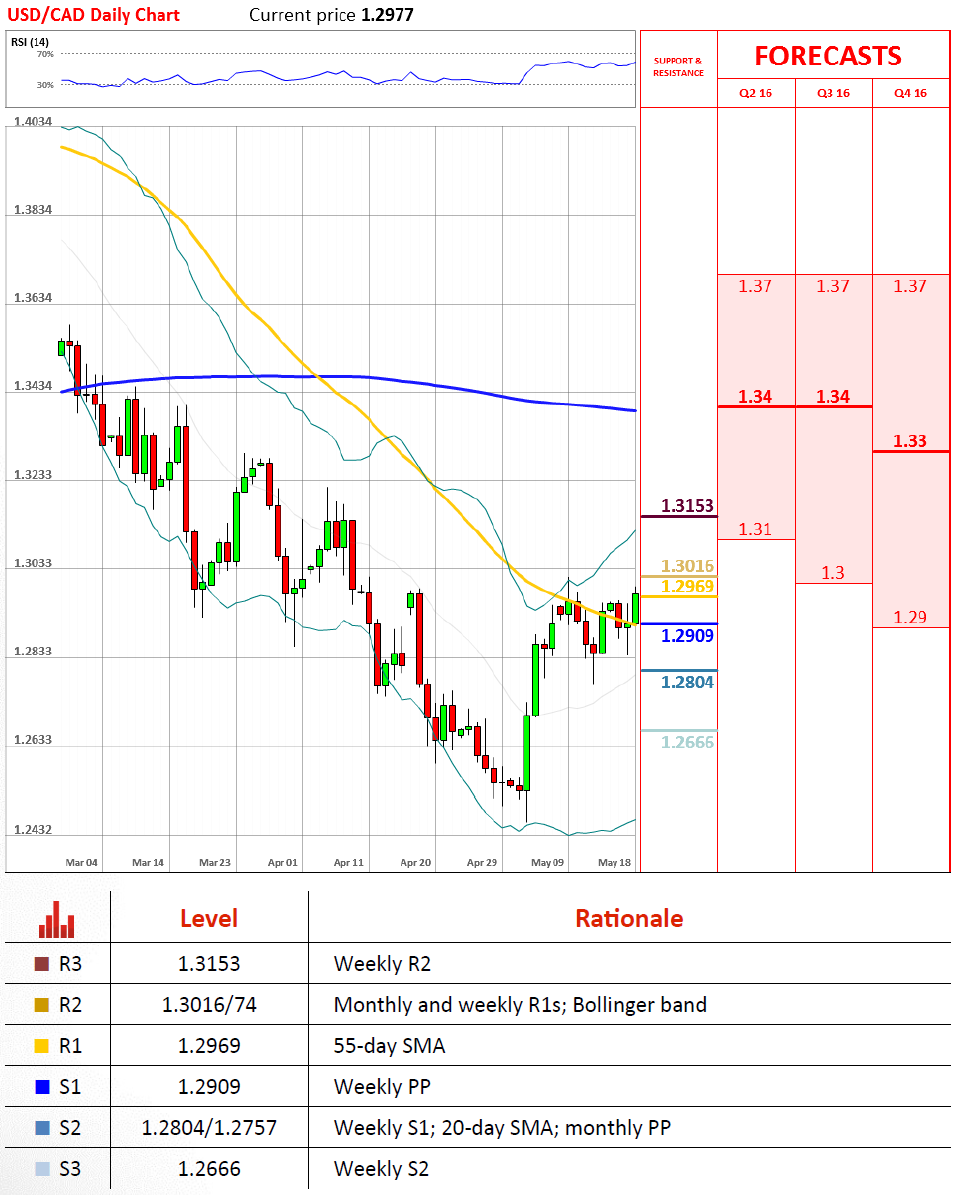Click the 1.2804/1.2757 level cell
Viewport: 962px width, 1195px height.
point(209,1128)
